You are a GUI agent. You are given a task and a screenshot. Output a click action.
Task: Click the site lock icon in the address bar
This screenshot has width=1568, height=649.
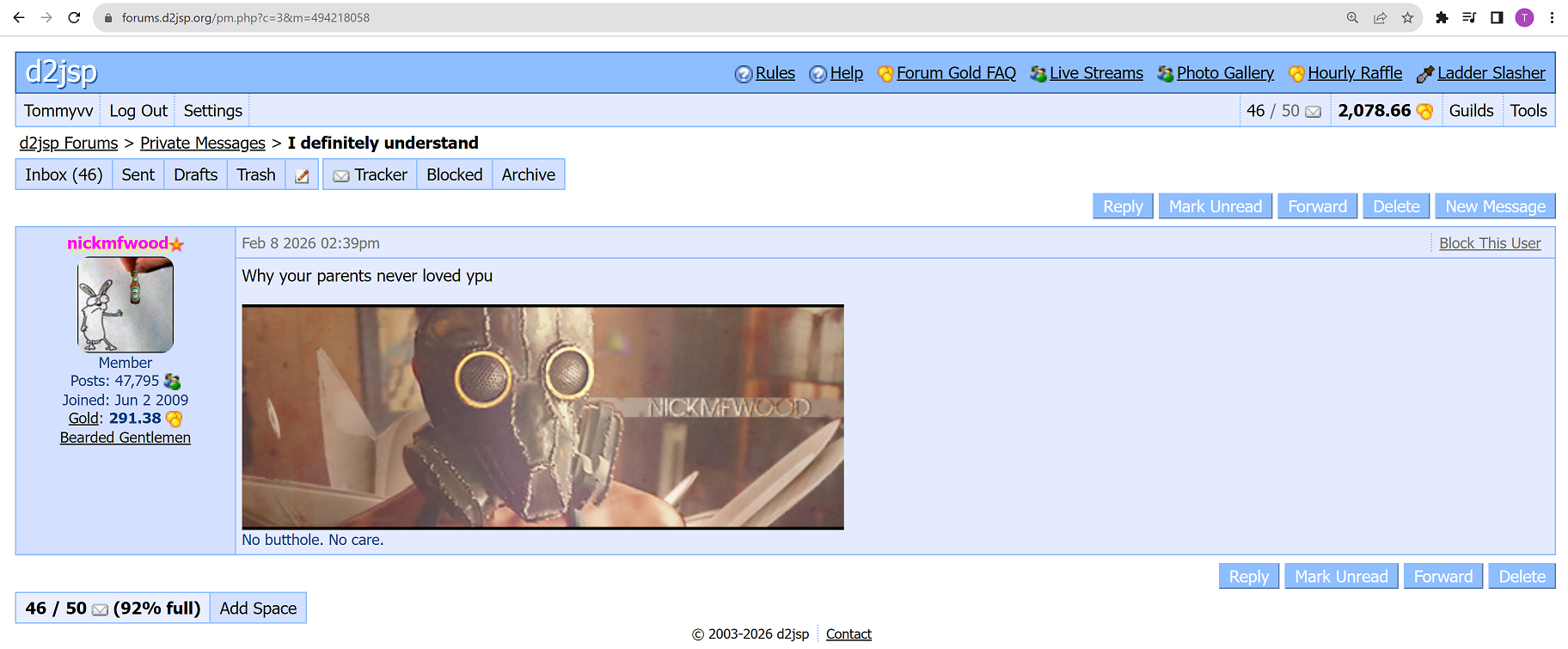pyautogui.click(x=108, y=17)
